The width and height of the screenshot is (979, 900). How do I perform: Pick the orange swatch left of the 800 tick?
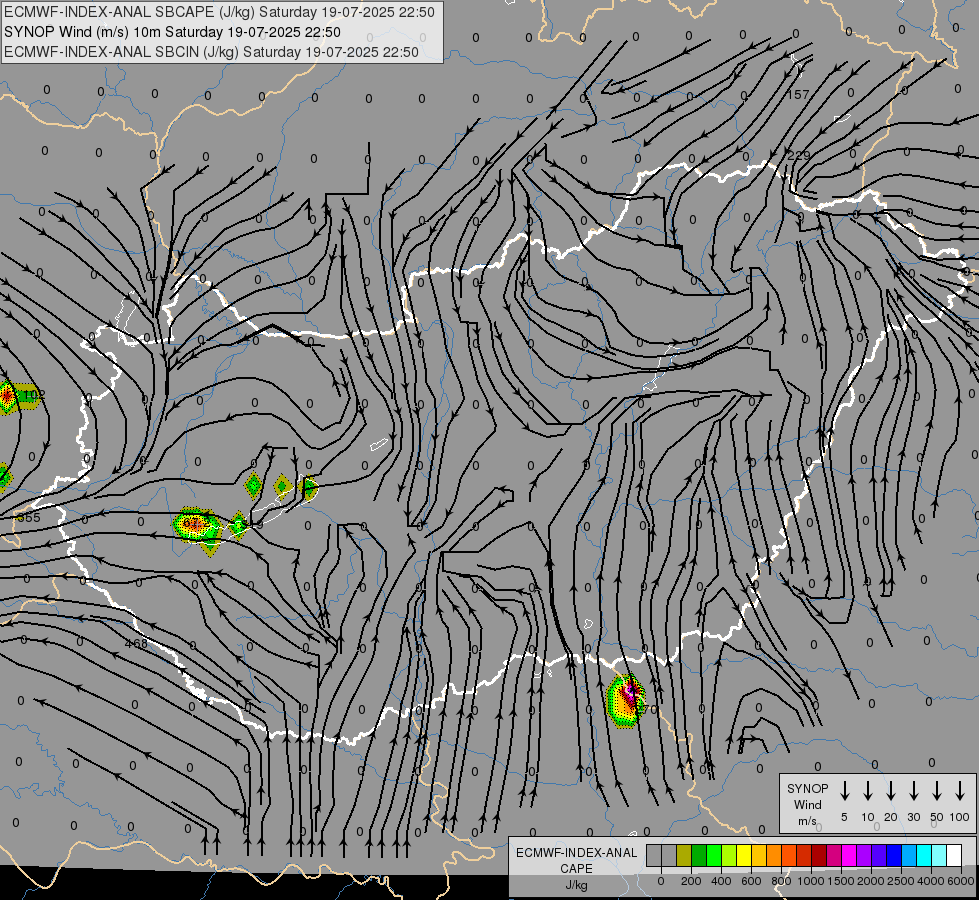click(x=774, y=855)
